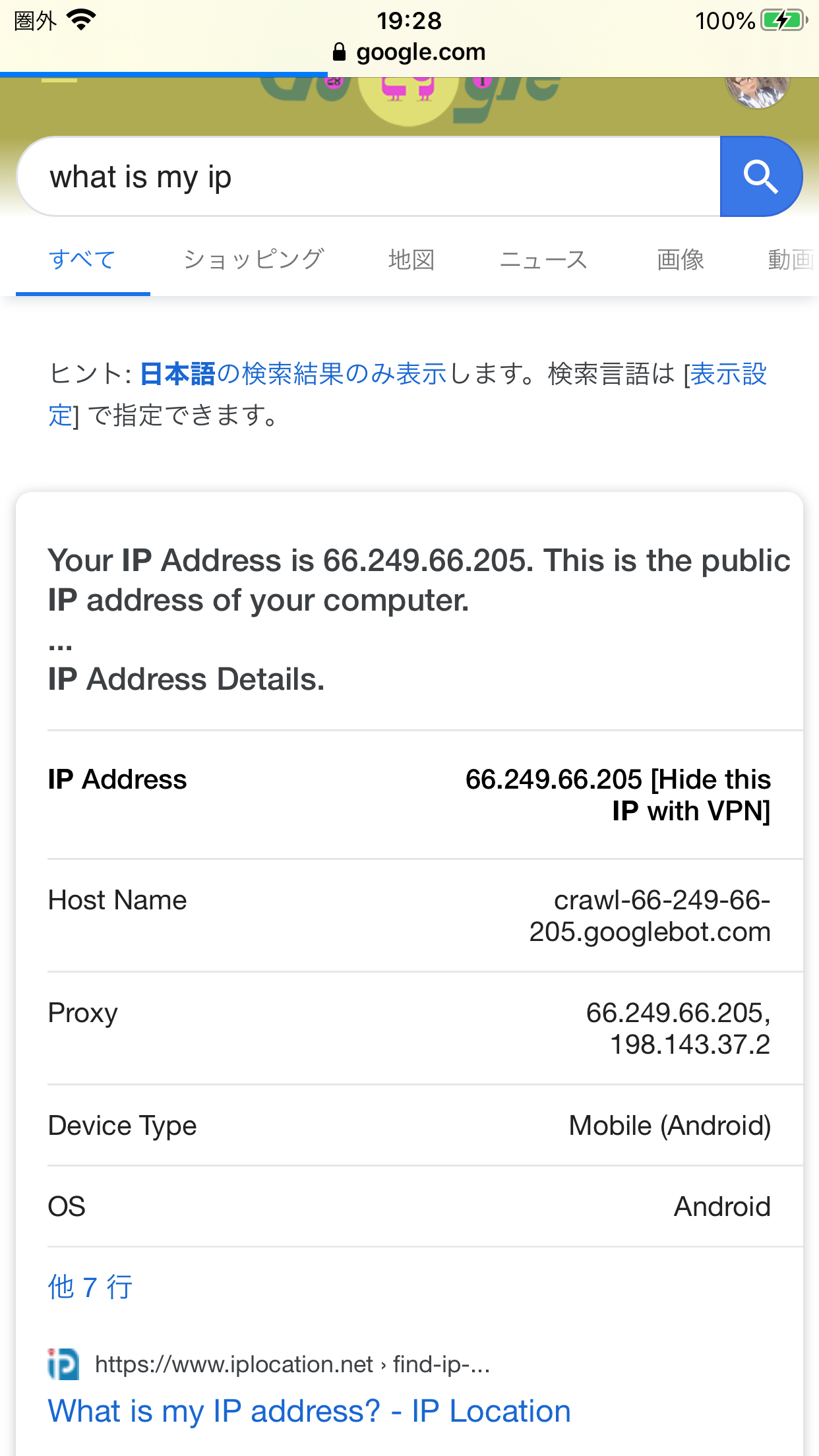The height and width of the screenshot is (1456, 819).
Task: Open the profile avatar at top right
Action: (x=757, y=91)
